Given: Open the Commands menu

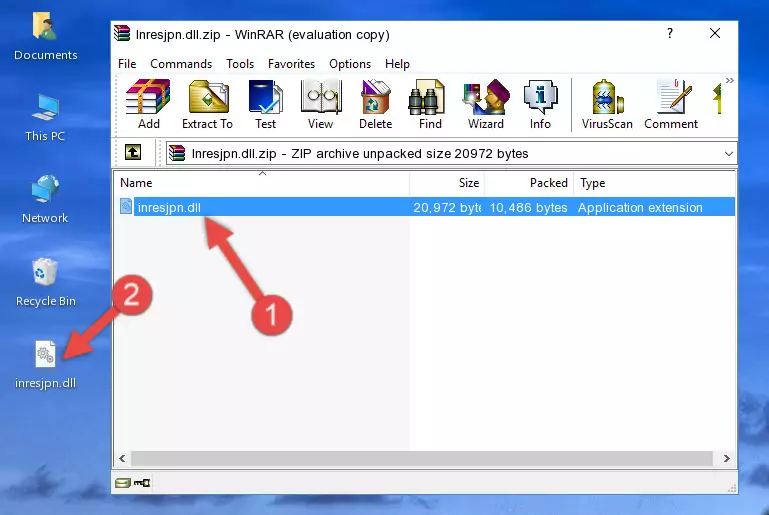Looking at the screenshot, I should tap(181, 64).
